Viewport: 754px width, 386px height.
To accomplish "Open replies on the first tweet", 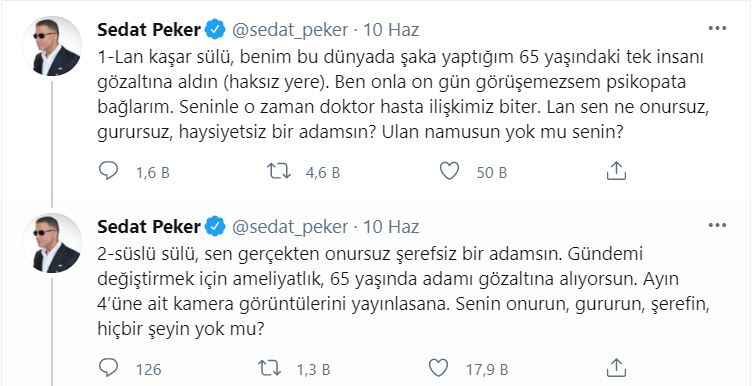I will point(108,171).
